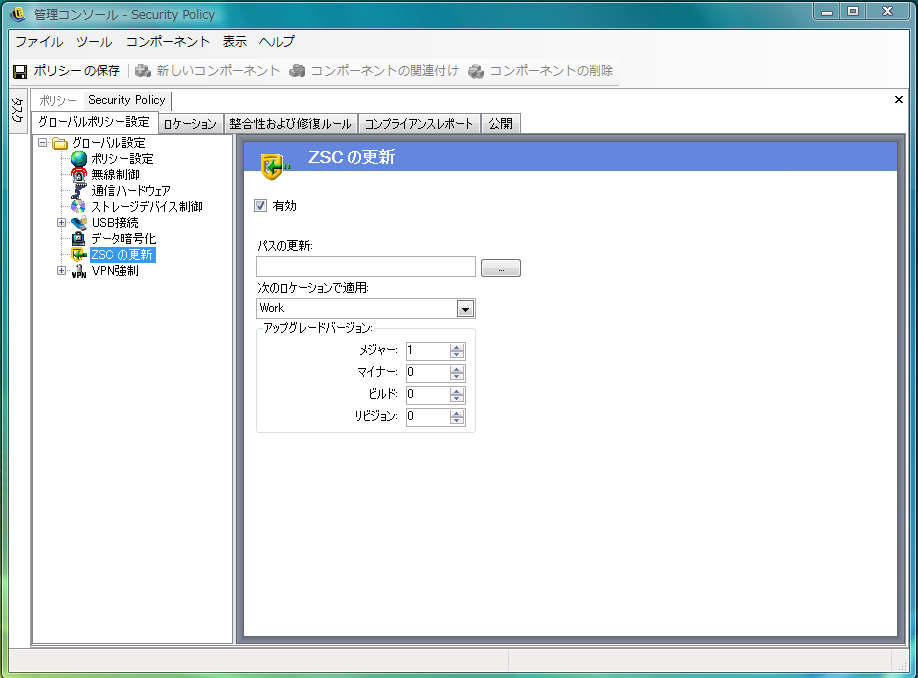Click the 無線制御 wireless icon
The width and height of the screenshot is (918, 678).
(x=79, y=174)
